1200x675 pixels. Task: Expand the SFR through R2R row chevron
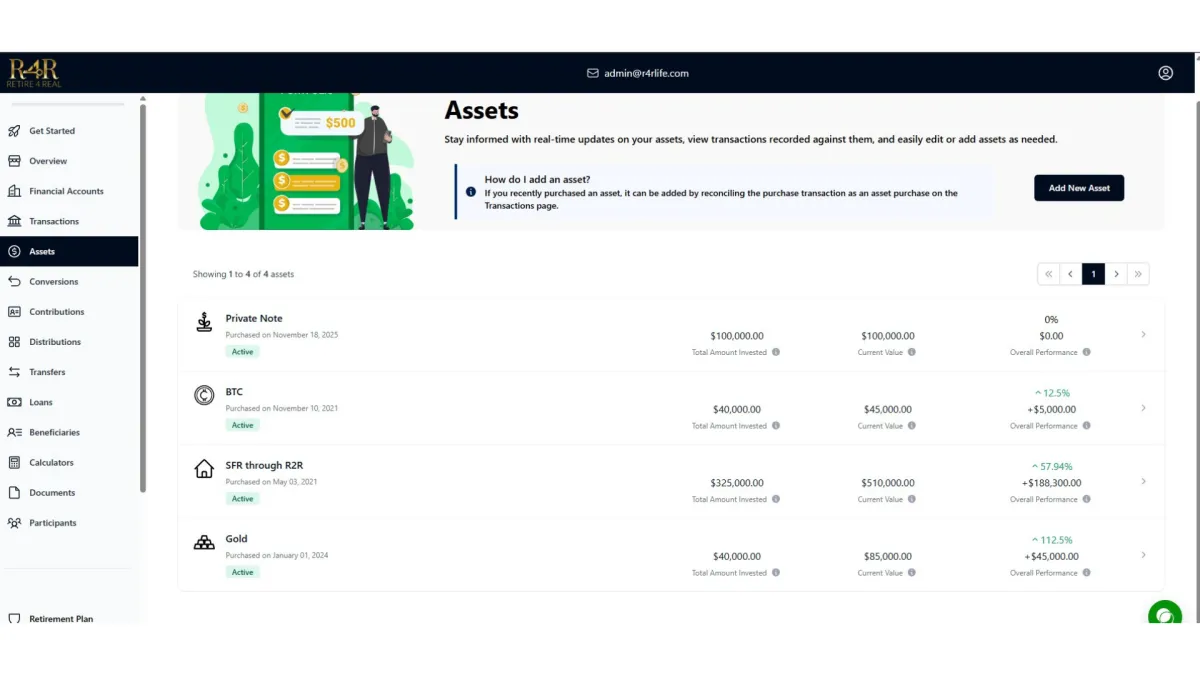1143,481
